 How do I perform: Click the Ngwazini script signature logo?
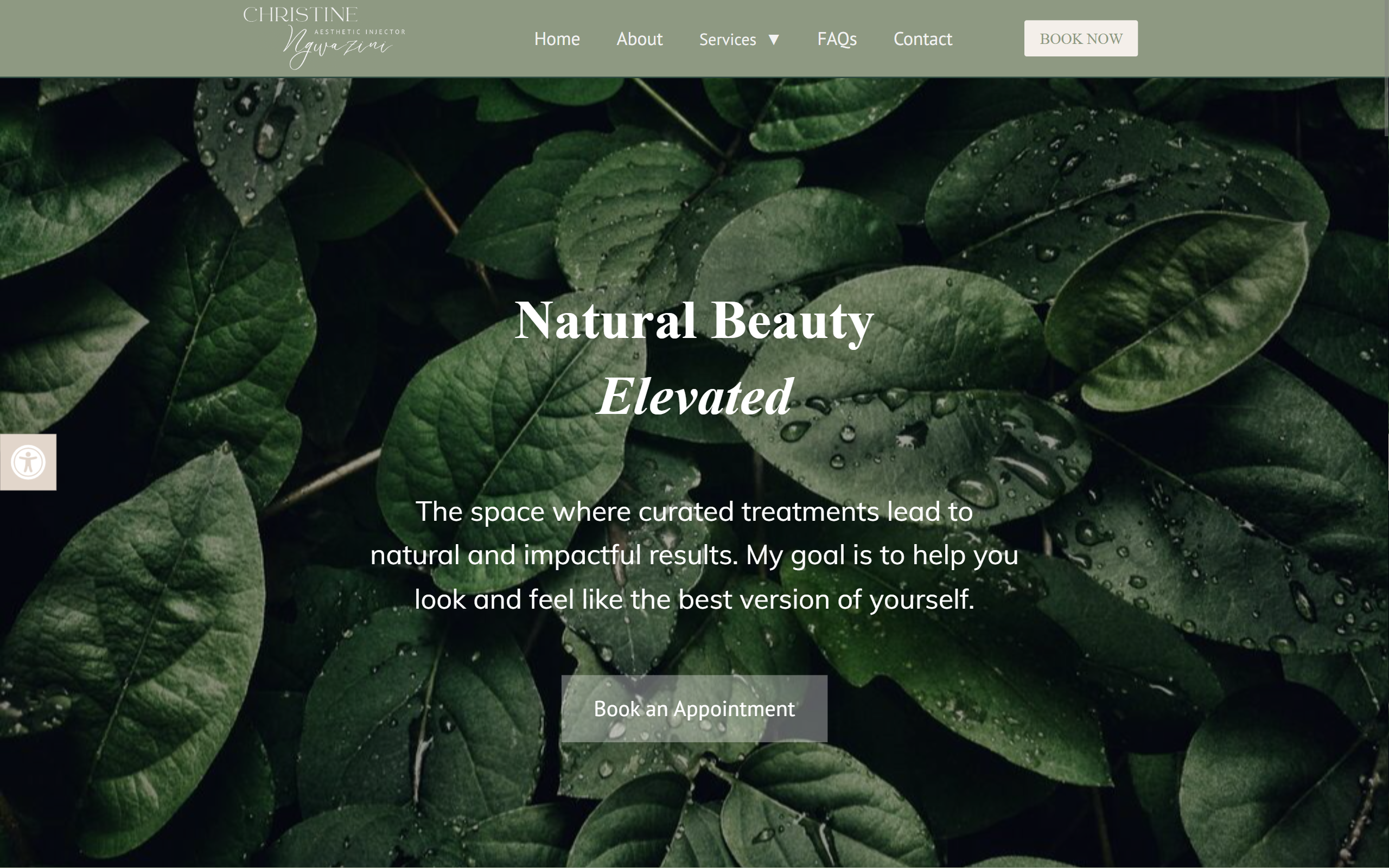pos(337,48)
